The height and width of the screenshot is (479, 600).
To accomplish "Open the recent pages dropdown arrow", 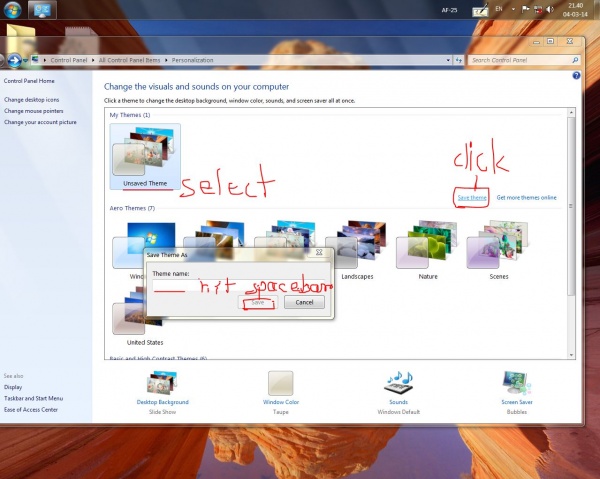I will (25, 60).
